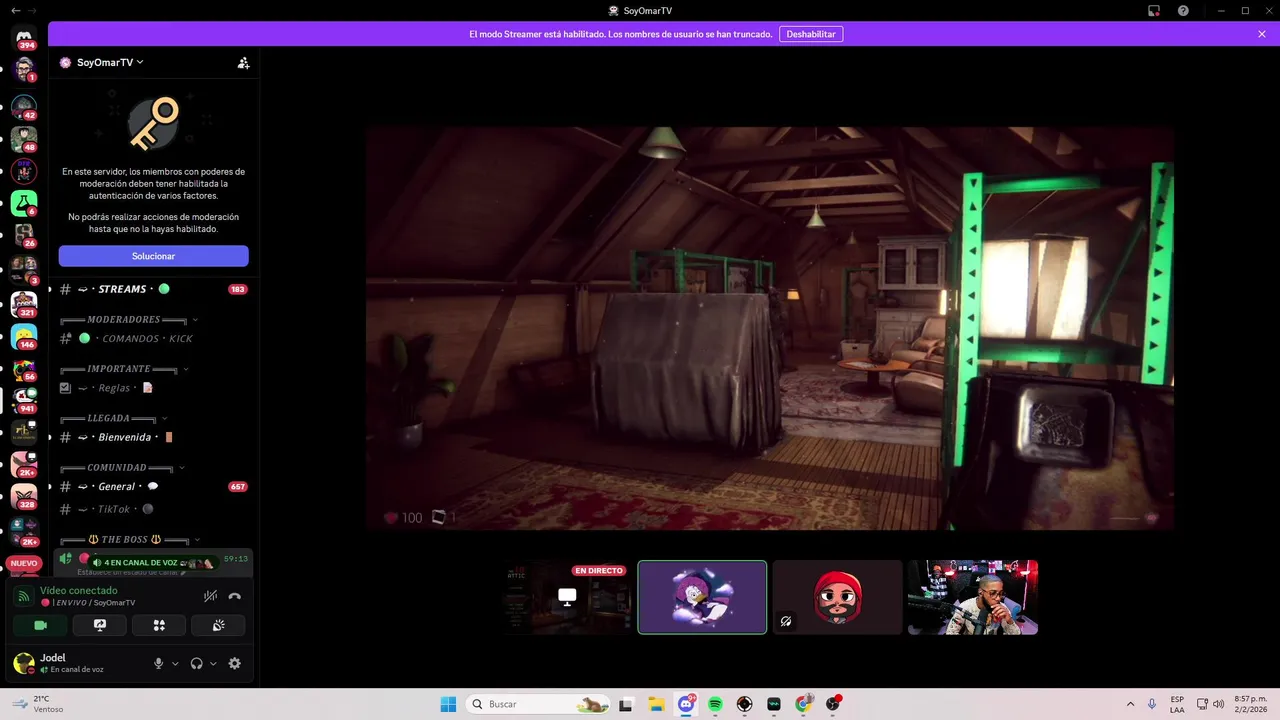Deafen with headphones icon
1280x720 pixels.
[x=197, y=663]
